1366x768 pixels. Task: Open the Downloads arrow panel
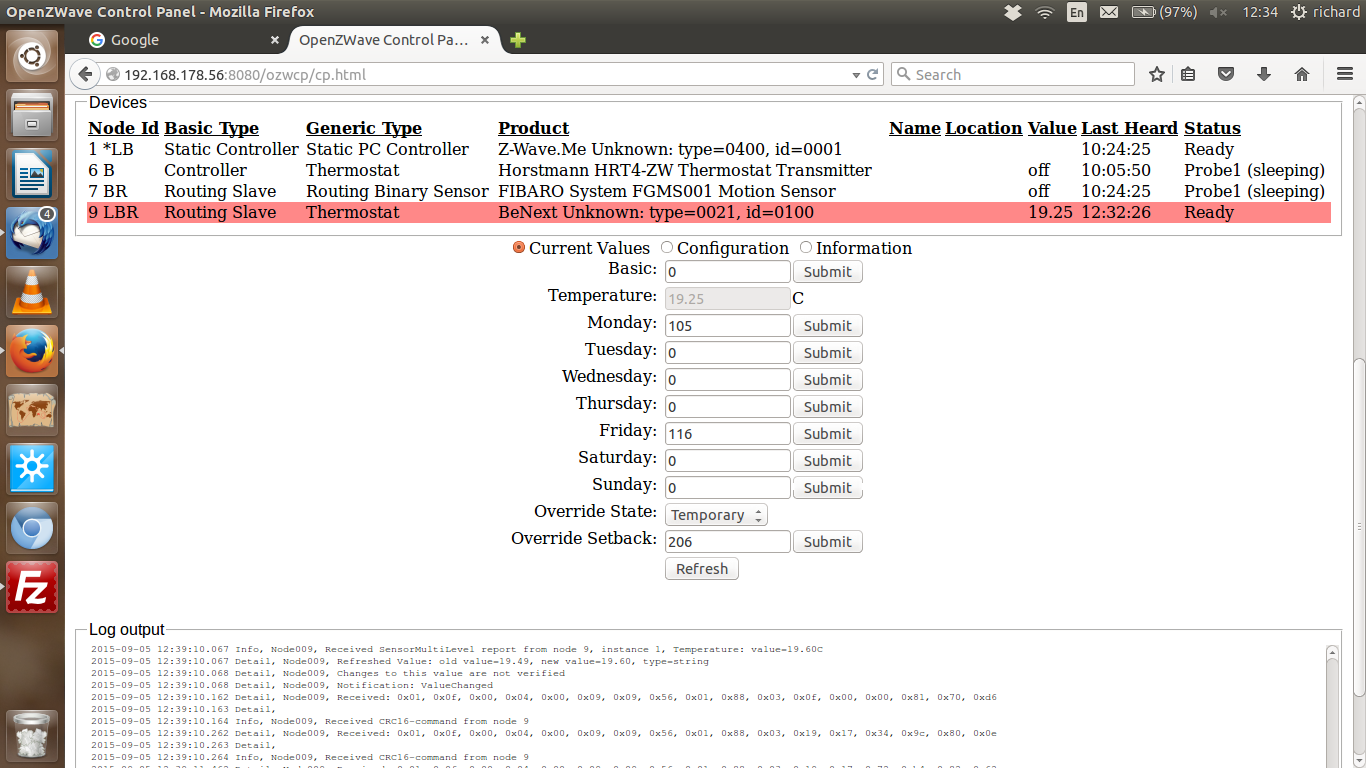pos(1264,74)
